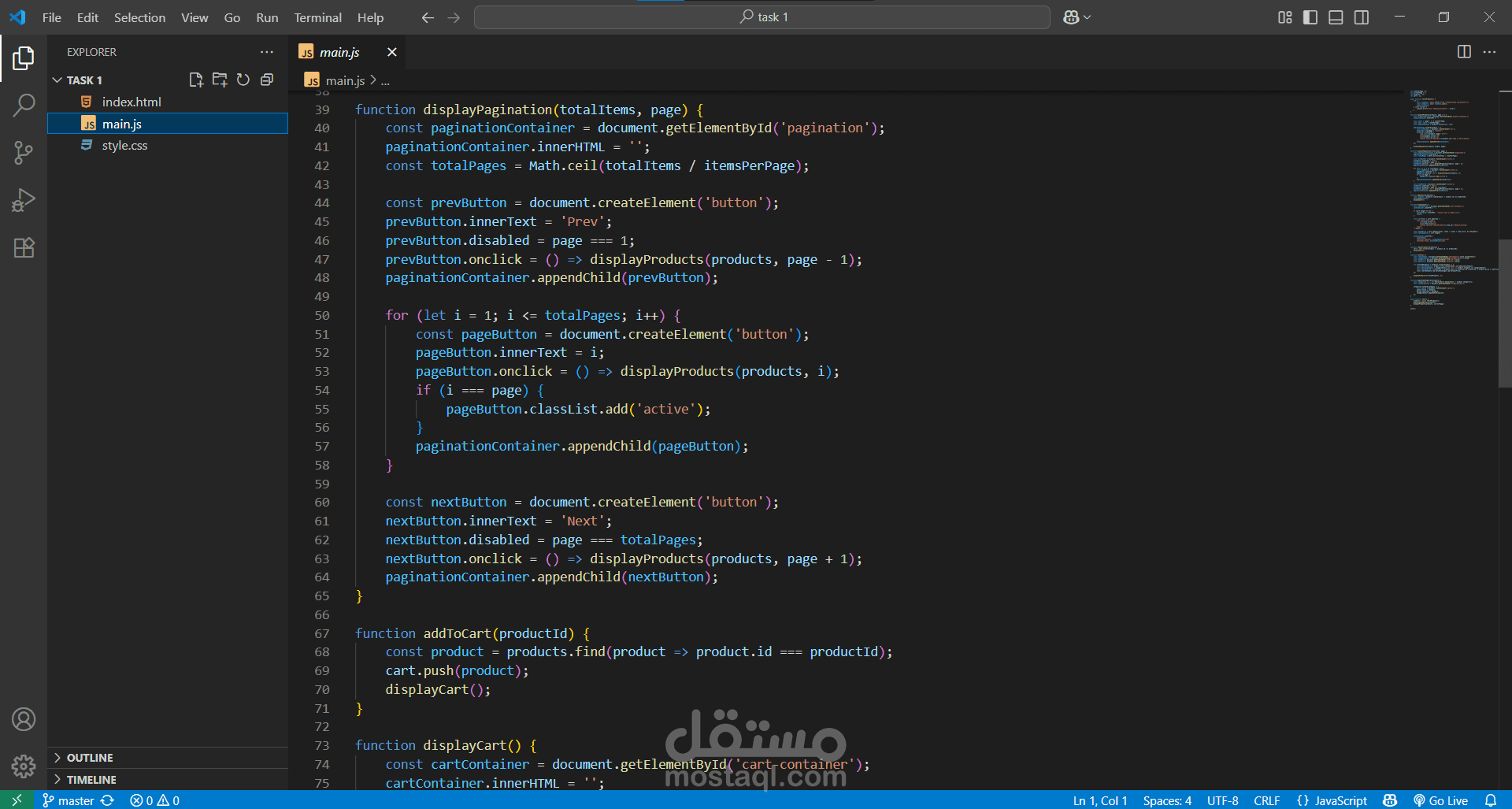Open the Edit menu
The image size is (1512, 809).
tap(87, 17)
